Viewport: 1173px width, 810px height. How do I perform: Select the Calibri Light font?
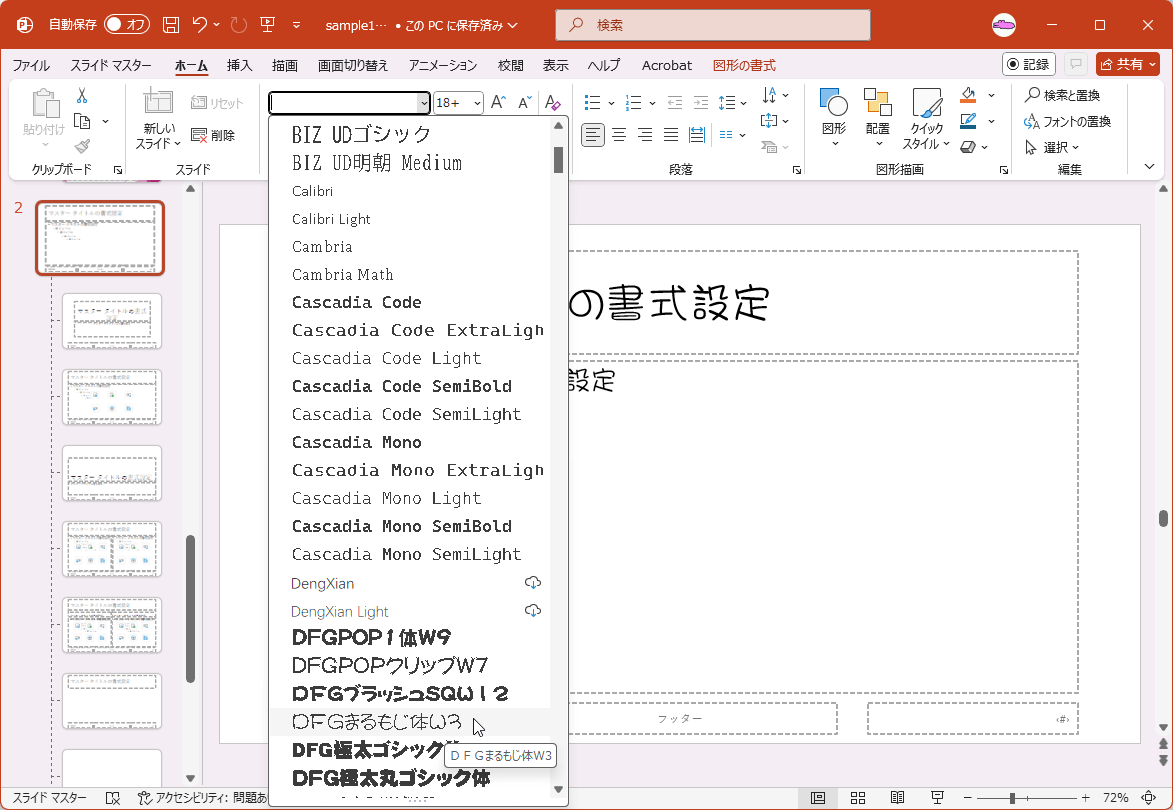coord(409,219)
